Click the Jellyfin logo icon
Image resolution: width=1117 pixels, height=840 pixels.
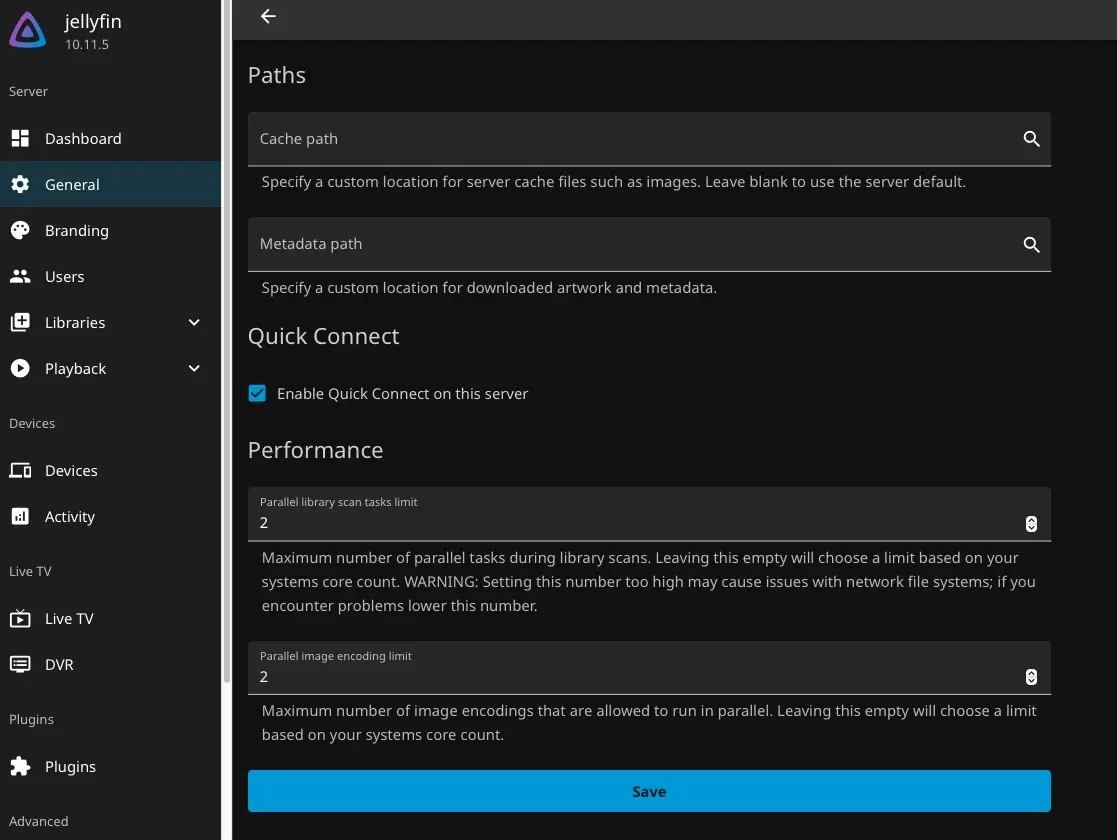coord(28,32)
